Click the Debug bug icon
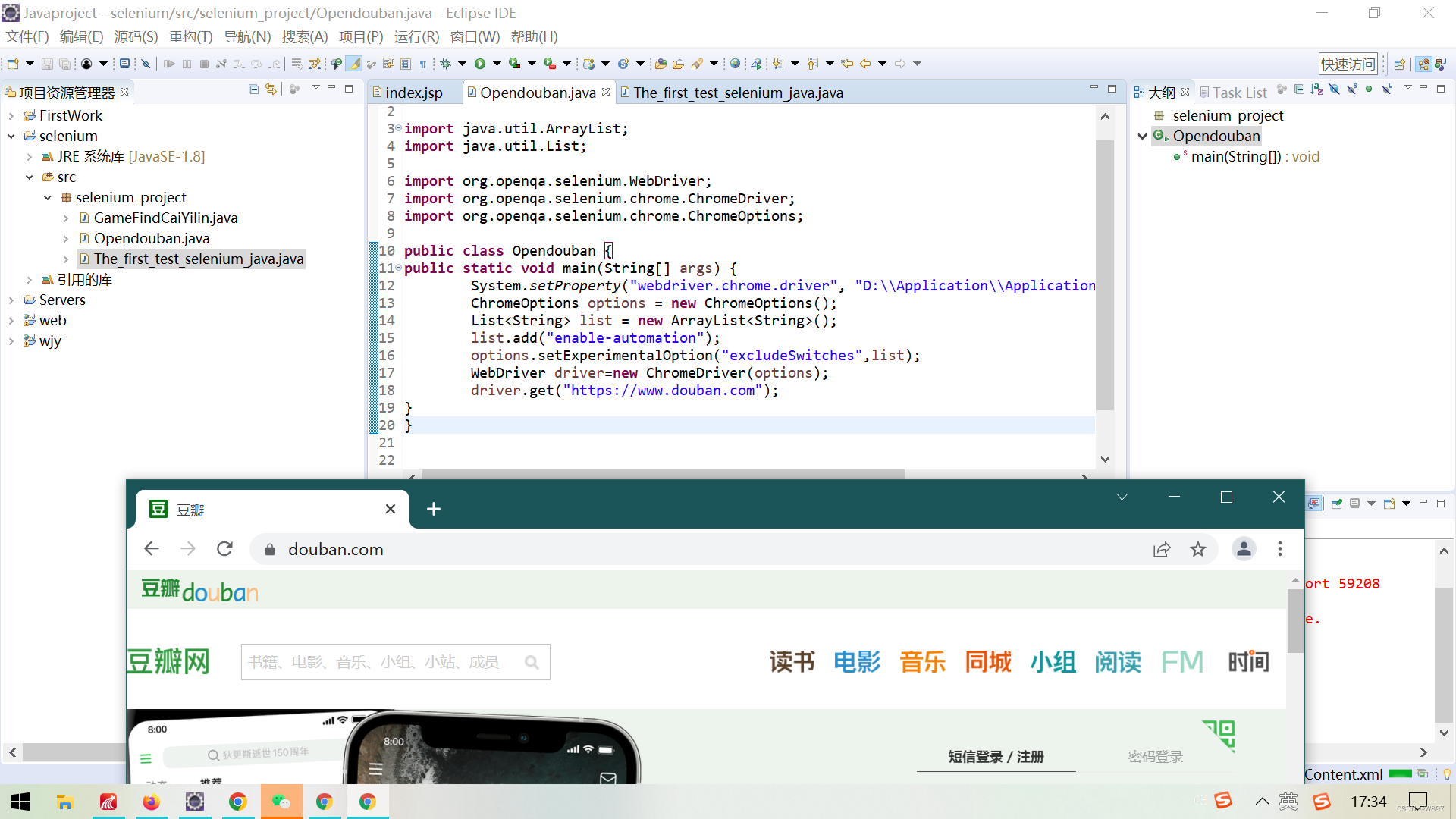 point(446,64)
